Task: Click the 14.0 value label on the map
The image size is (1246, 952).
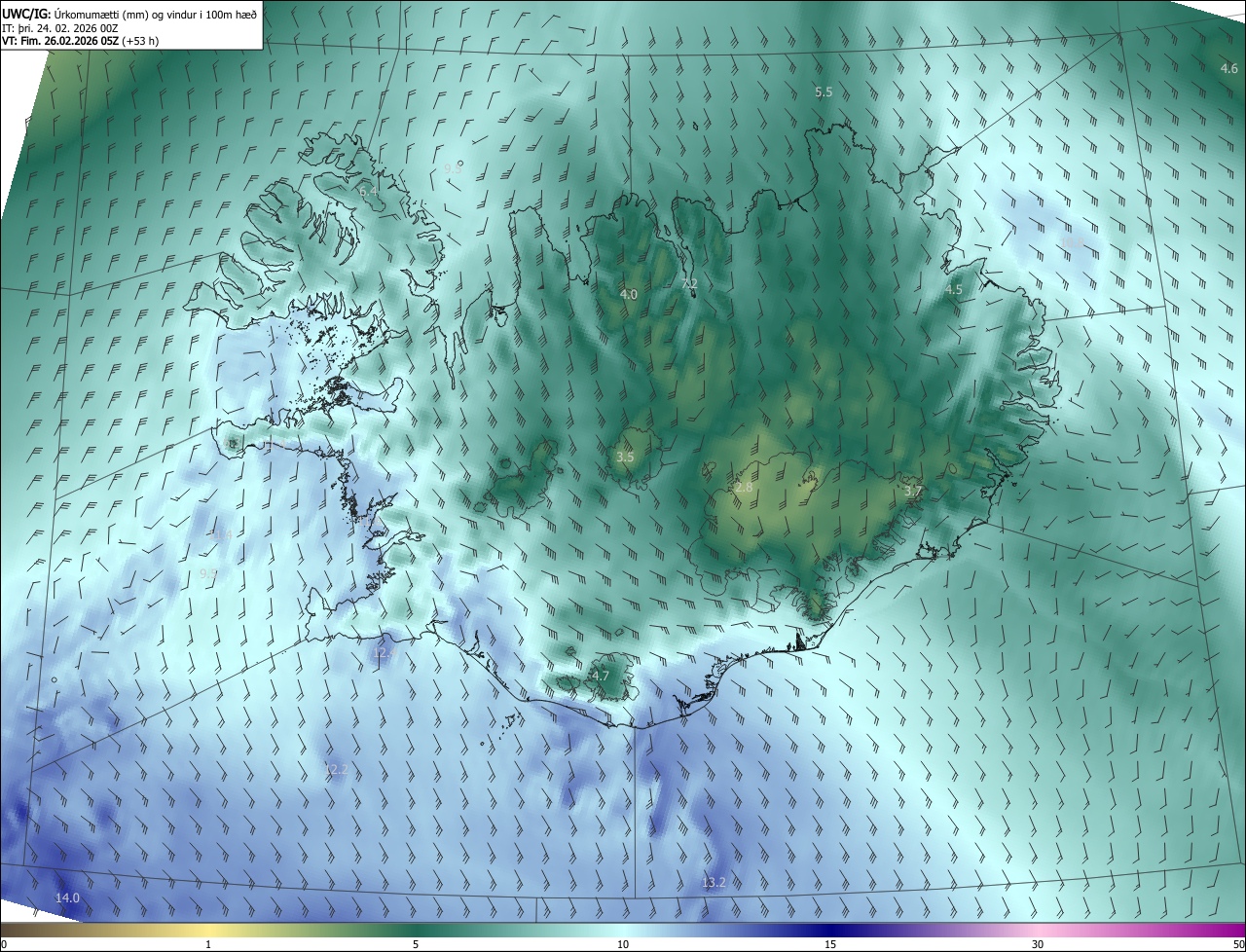Action: click(x=67, y=897)
